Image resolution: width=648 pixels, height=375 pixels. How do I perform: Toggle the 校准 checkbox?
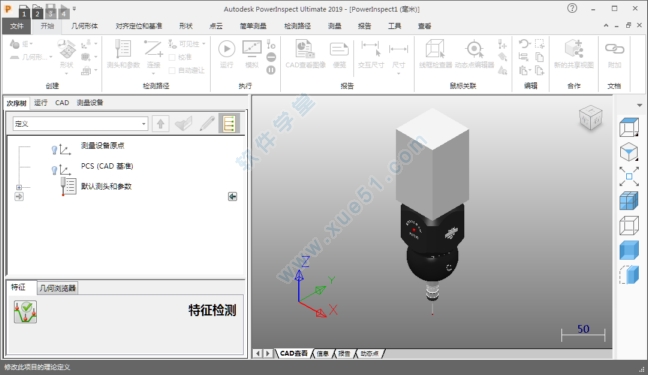[172, 57]
